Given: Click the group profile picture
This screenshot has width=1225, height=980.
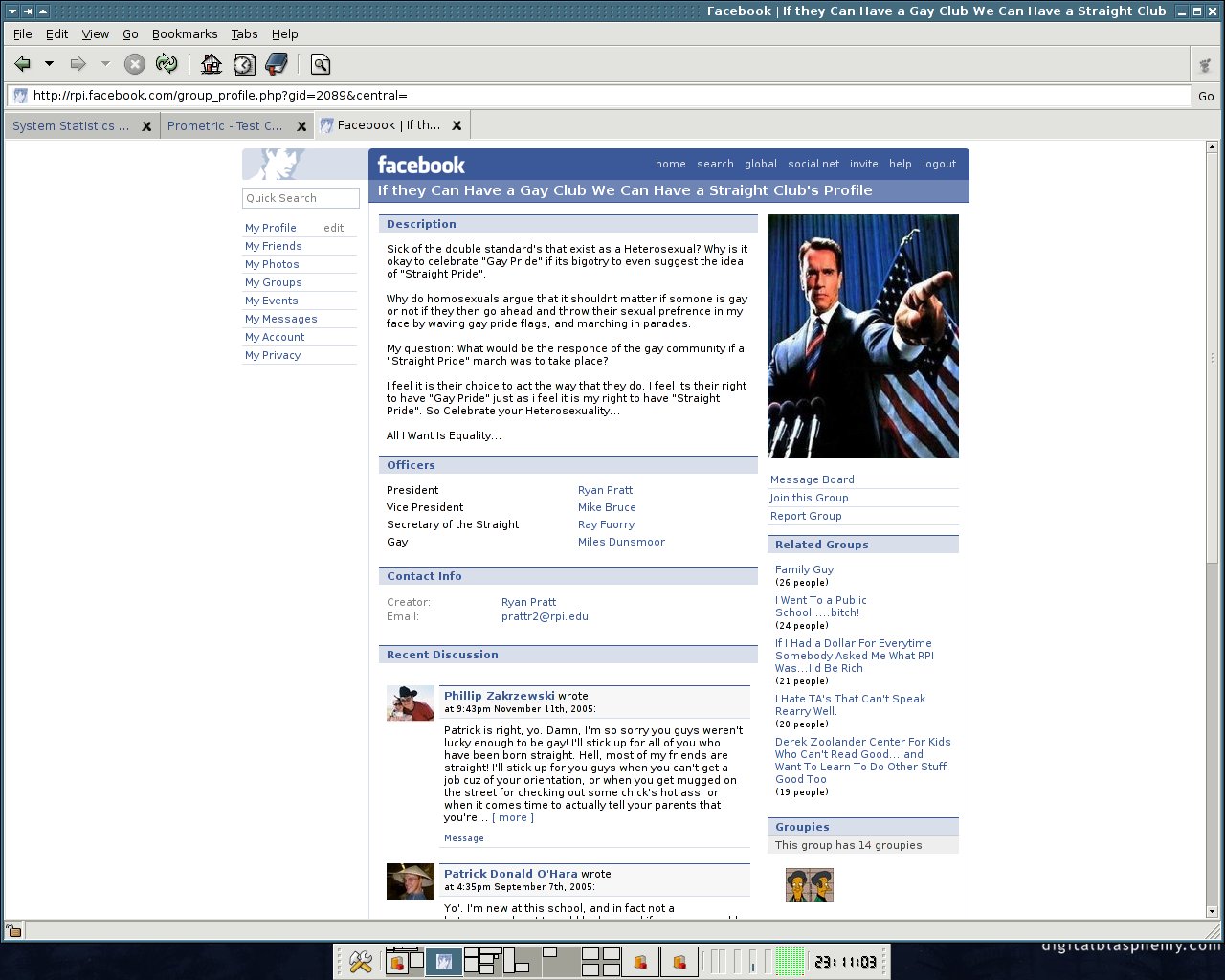Looking at the screenshot, I should coord(863,336).
